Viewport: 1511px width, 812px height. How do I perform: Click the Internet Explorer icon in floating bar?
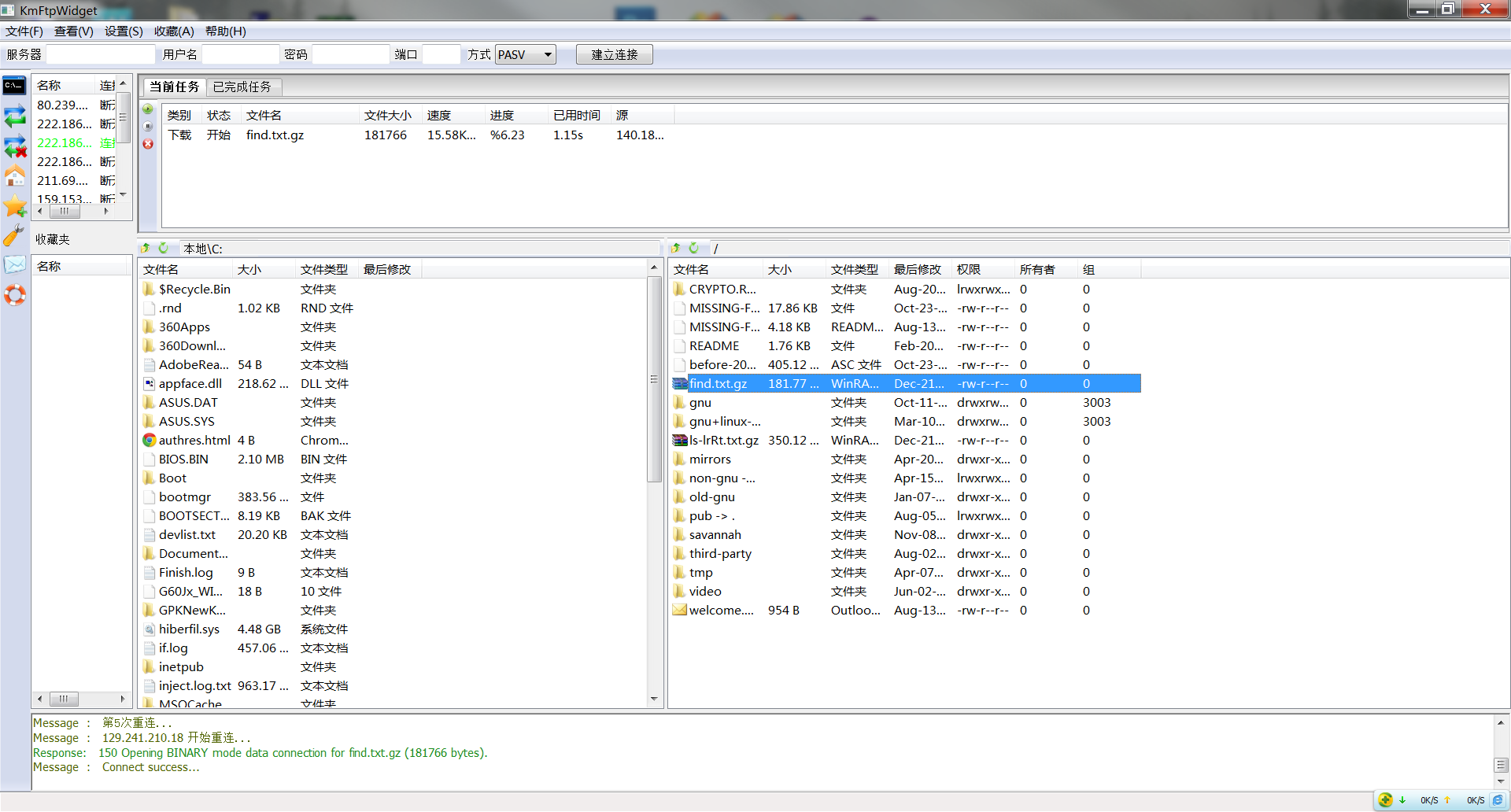pyautogui.click(x=1498, y=800)
